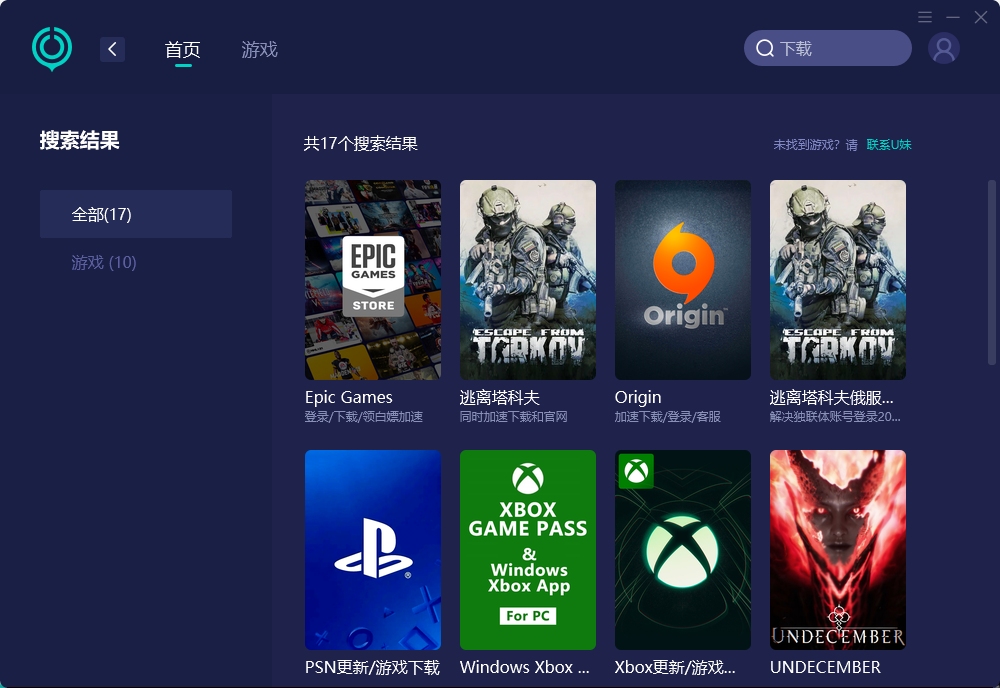
Task: Click the results list vertical scrollbar
Action: [x=992, y=273]
